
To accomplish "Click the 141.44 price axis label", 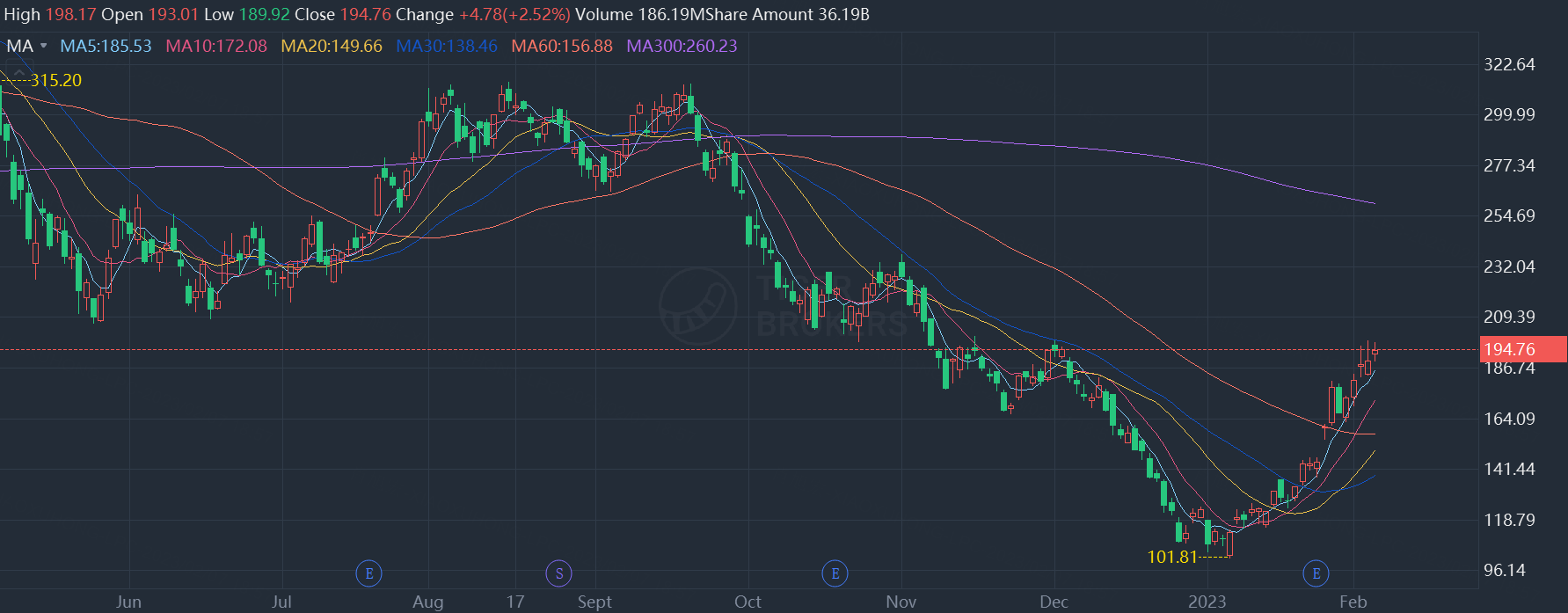I will (x=1509, y=469).
